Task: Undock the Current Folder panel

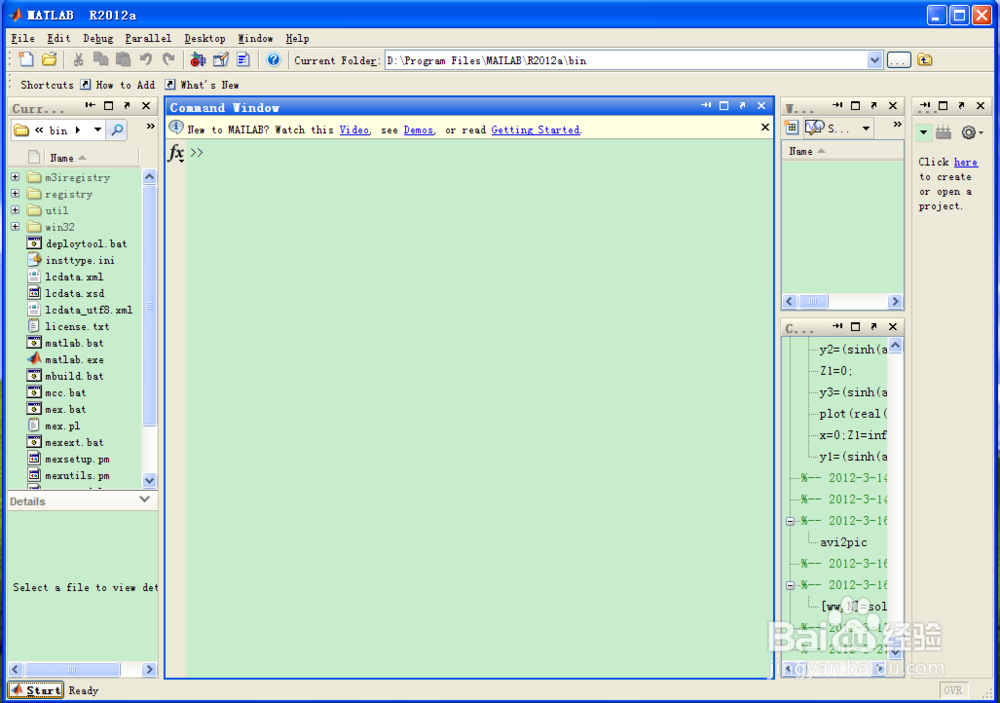Action: pos(127,106)
